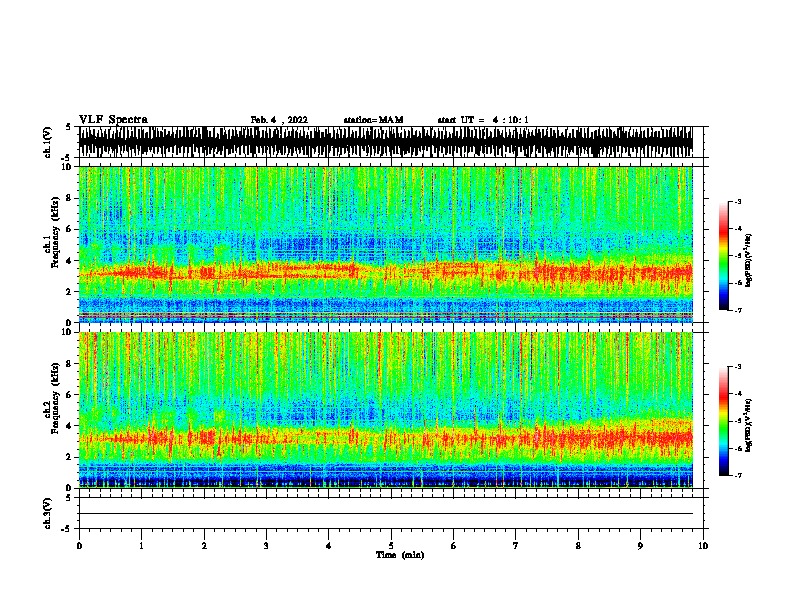
Task: Select the date text "Feb. 4 , 2022"
Action: tap(279, 120)
